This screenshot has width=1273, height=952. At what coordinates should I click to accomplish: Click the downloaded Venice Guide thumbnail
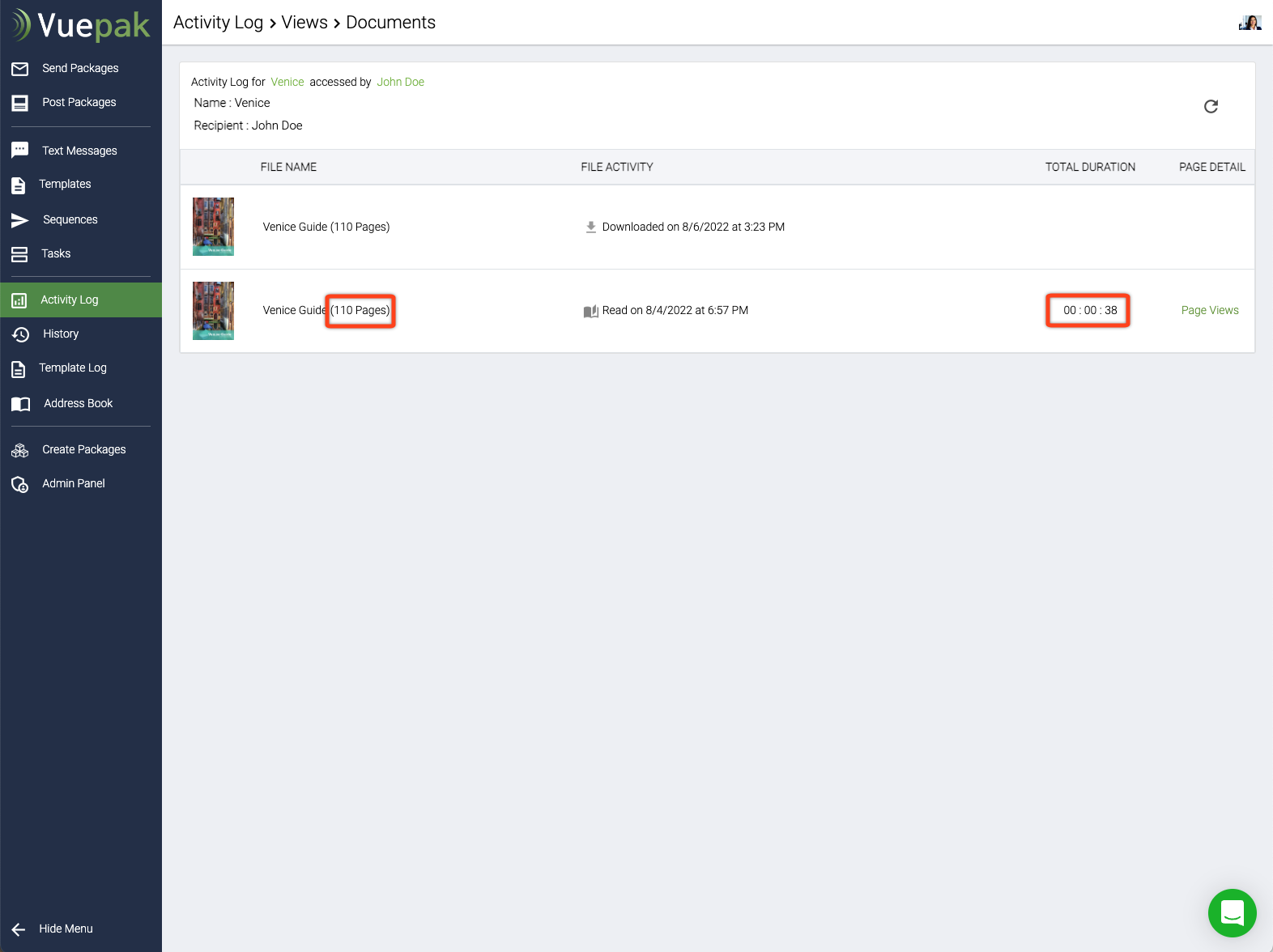click(x=214, y=227)
